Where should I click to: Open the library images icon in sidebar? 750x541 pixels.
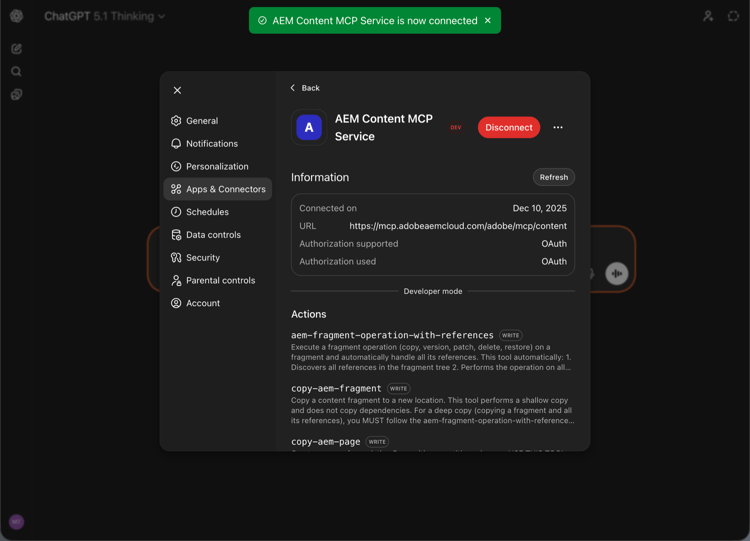pyautogui.click(x=16, y=94)
